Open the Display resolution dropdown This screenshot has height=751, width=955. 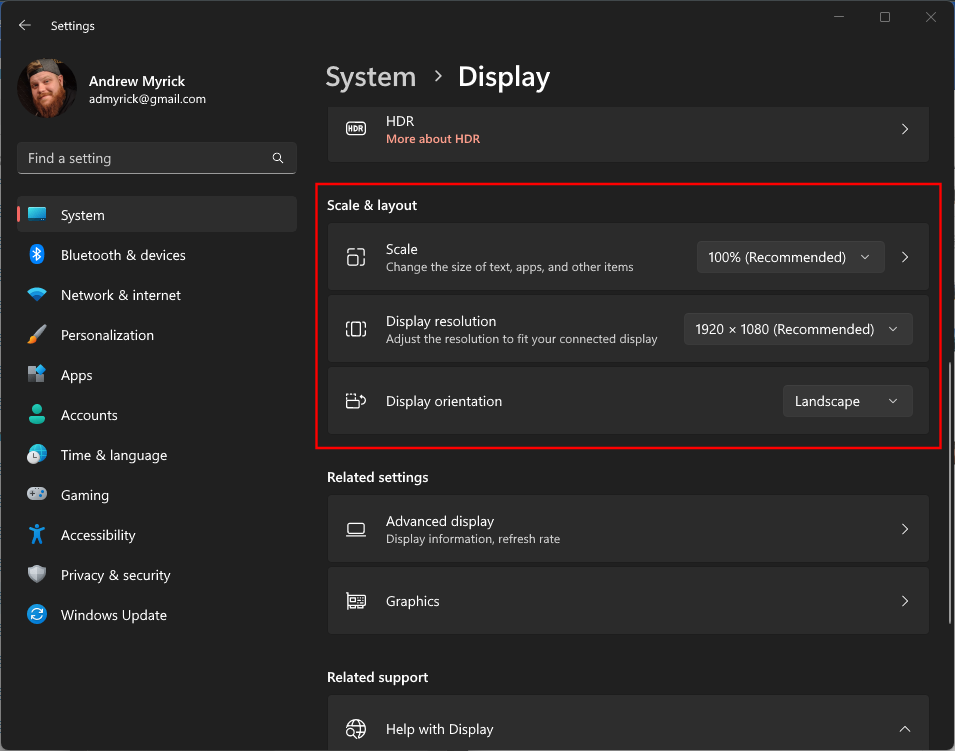click(797, 329)
